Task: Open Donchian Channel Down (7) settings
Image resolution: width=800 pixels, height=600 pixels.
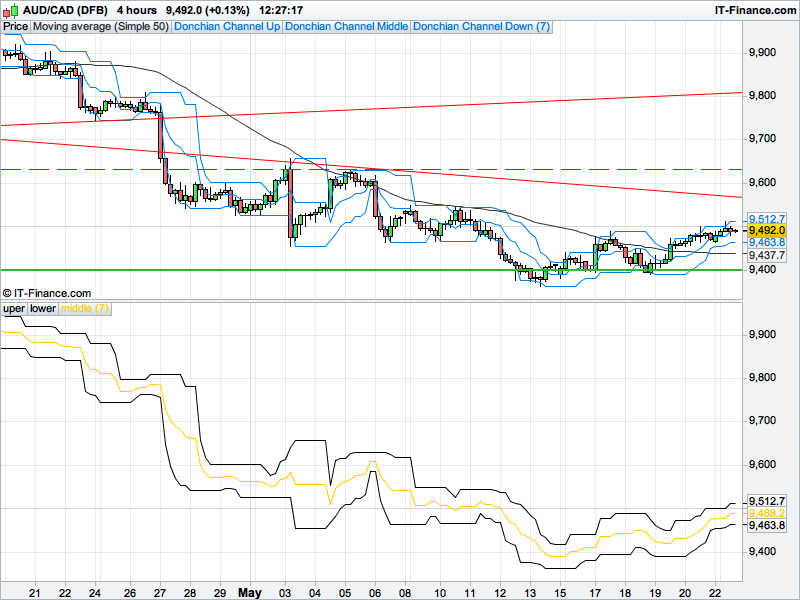Action: (x=480, y=27)
